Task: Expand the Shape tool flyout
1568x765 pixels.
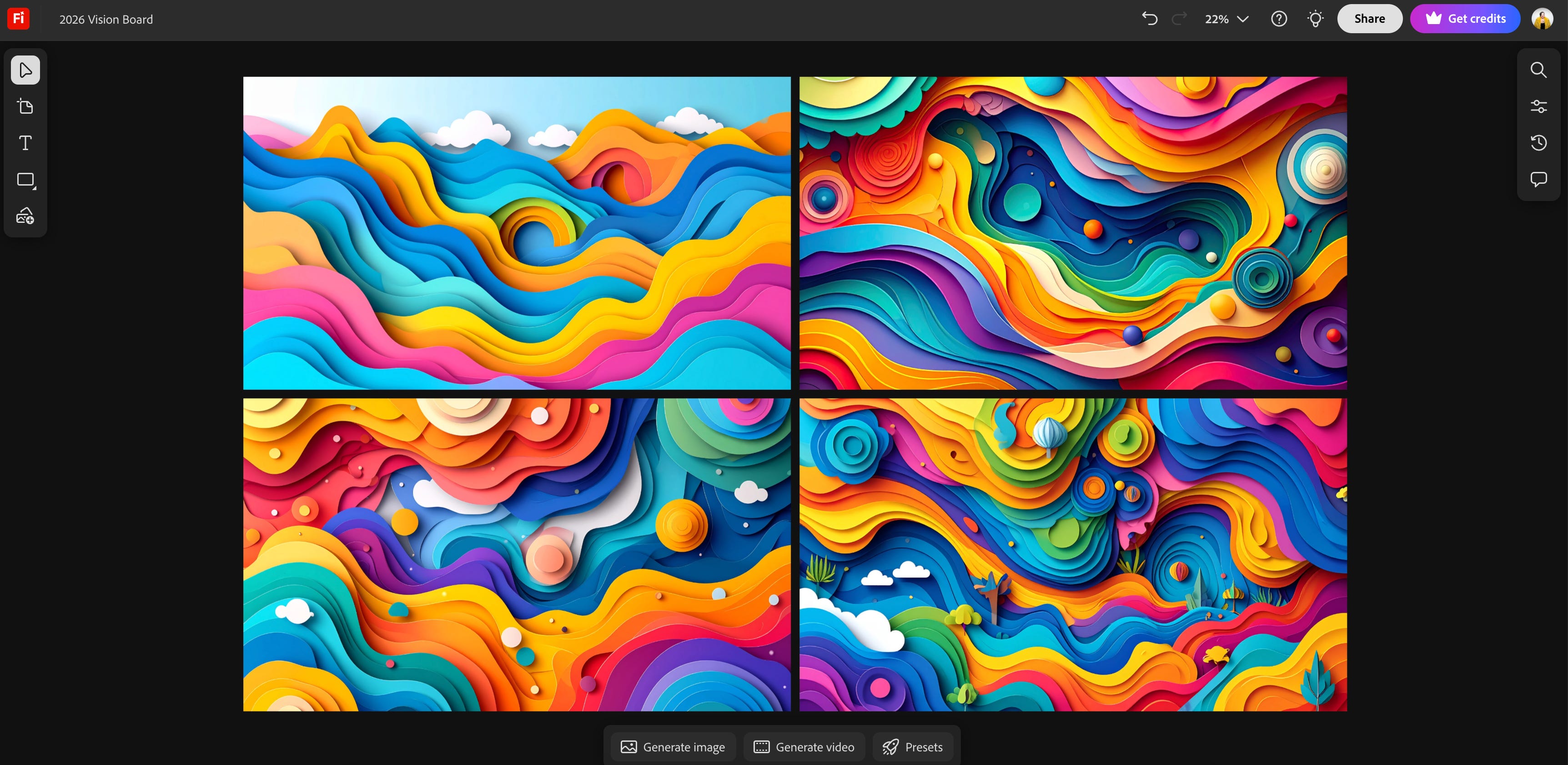Action: [x=34, y=187]
